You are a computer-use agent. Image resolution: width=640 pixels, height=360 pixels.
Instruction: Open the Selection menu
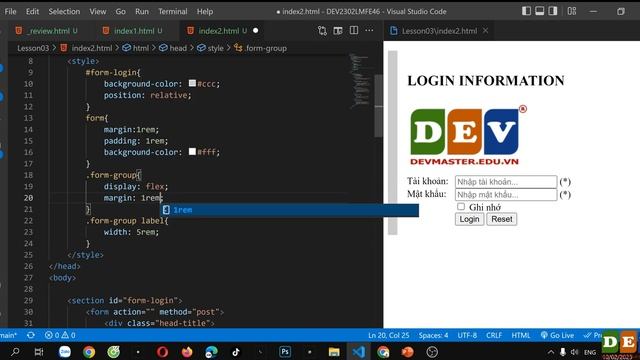(x=64, y=11)
